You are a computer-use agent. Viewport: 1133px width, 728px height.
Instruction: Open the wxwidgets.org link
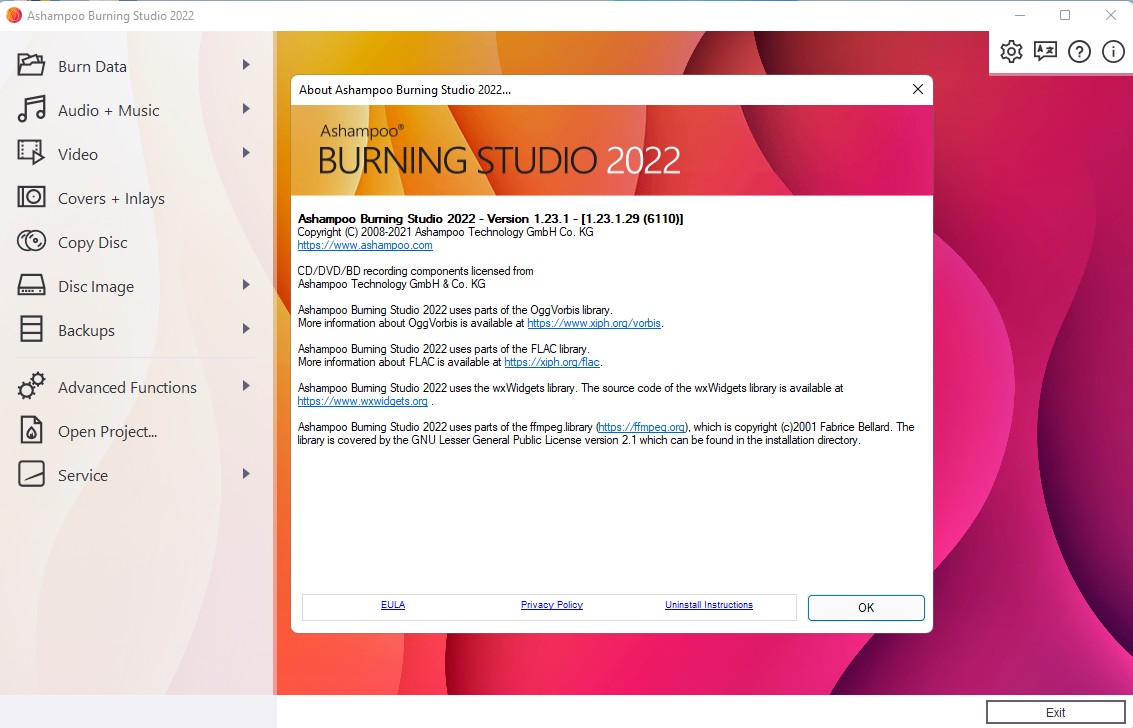(363, 402)
